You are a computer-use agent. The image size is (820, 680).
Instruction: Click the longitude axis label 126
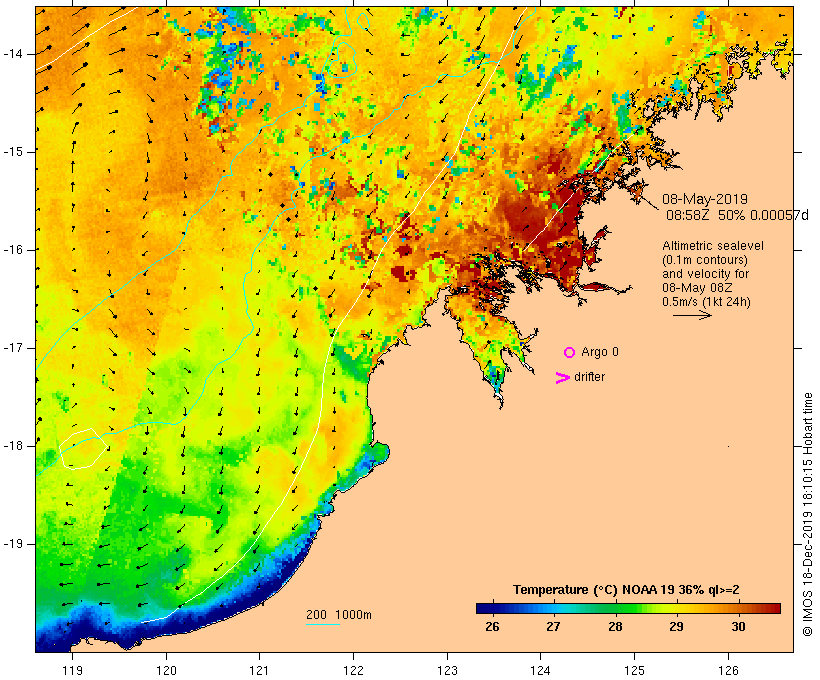[x=728, y=670]
